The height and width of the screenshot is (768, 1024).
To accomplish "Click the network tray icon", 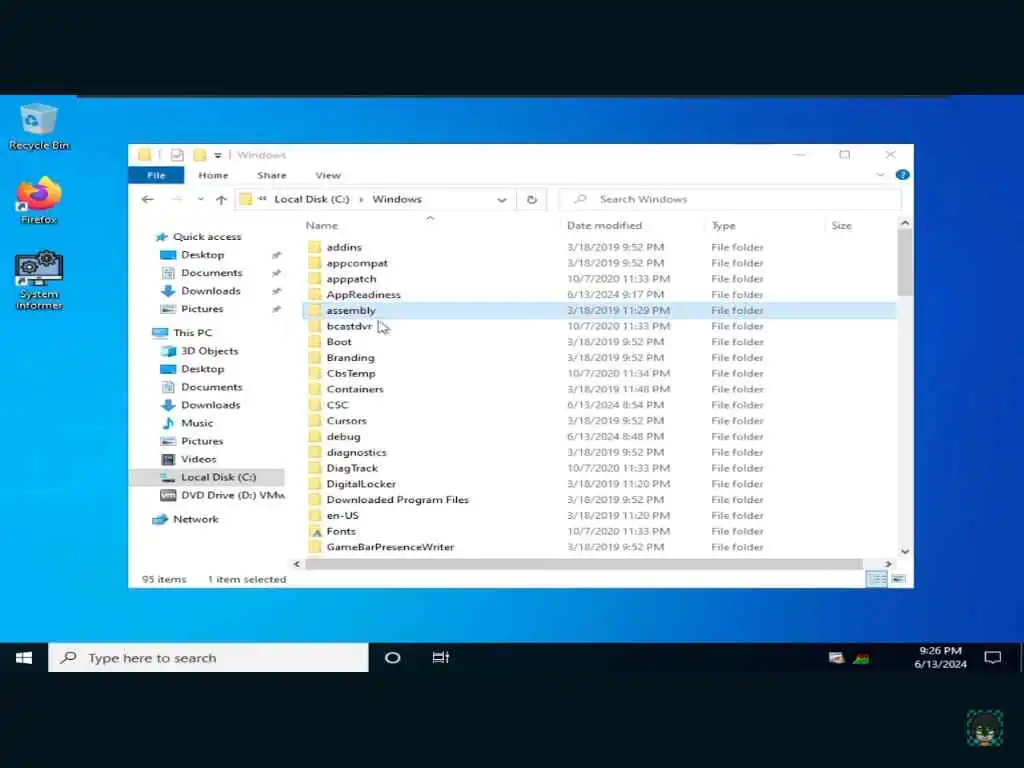I will click(837, 658).
